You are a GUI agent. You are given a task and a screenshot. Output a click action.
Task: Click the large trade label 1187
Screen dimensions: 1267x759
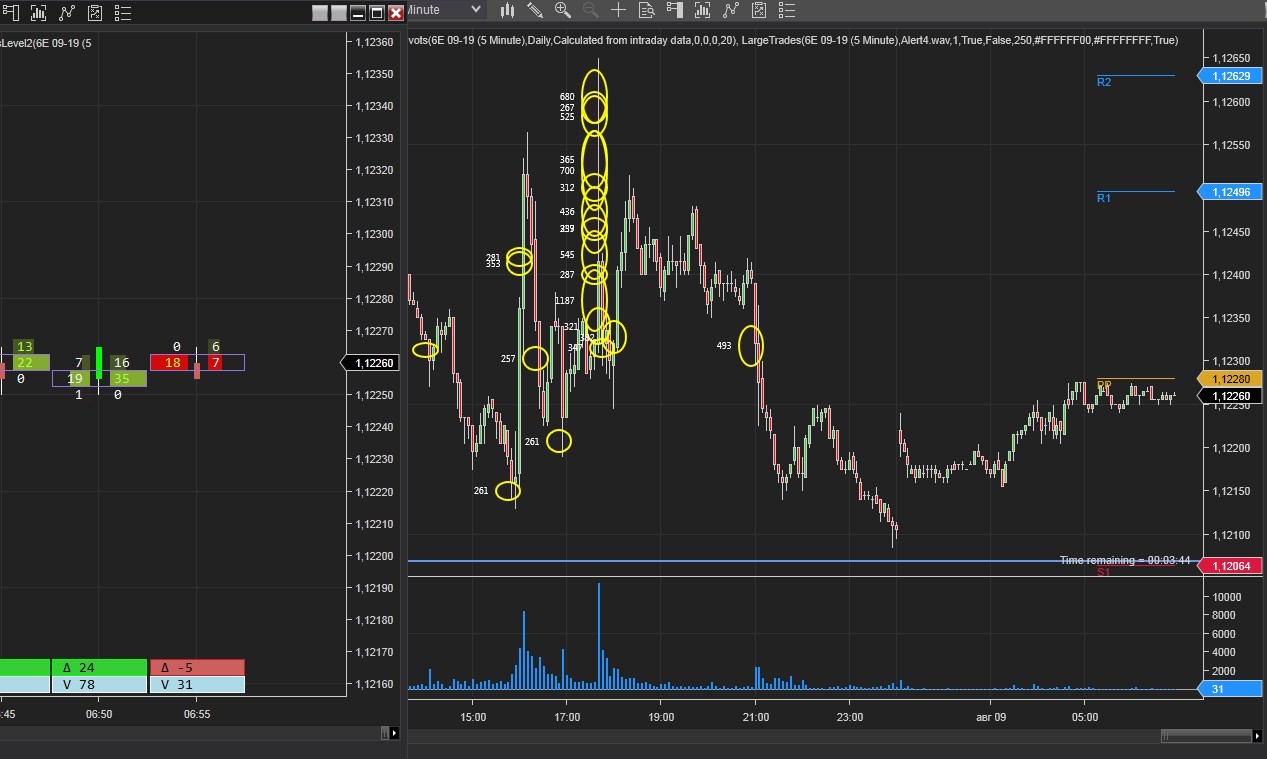point(565,301)
